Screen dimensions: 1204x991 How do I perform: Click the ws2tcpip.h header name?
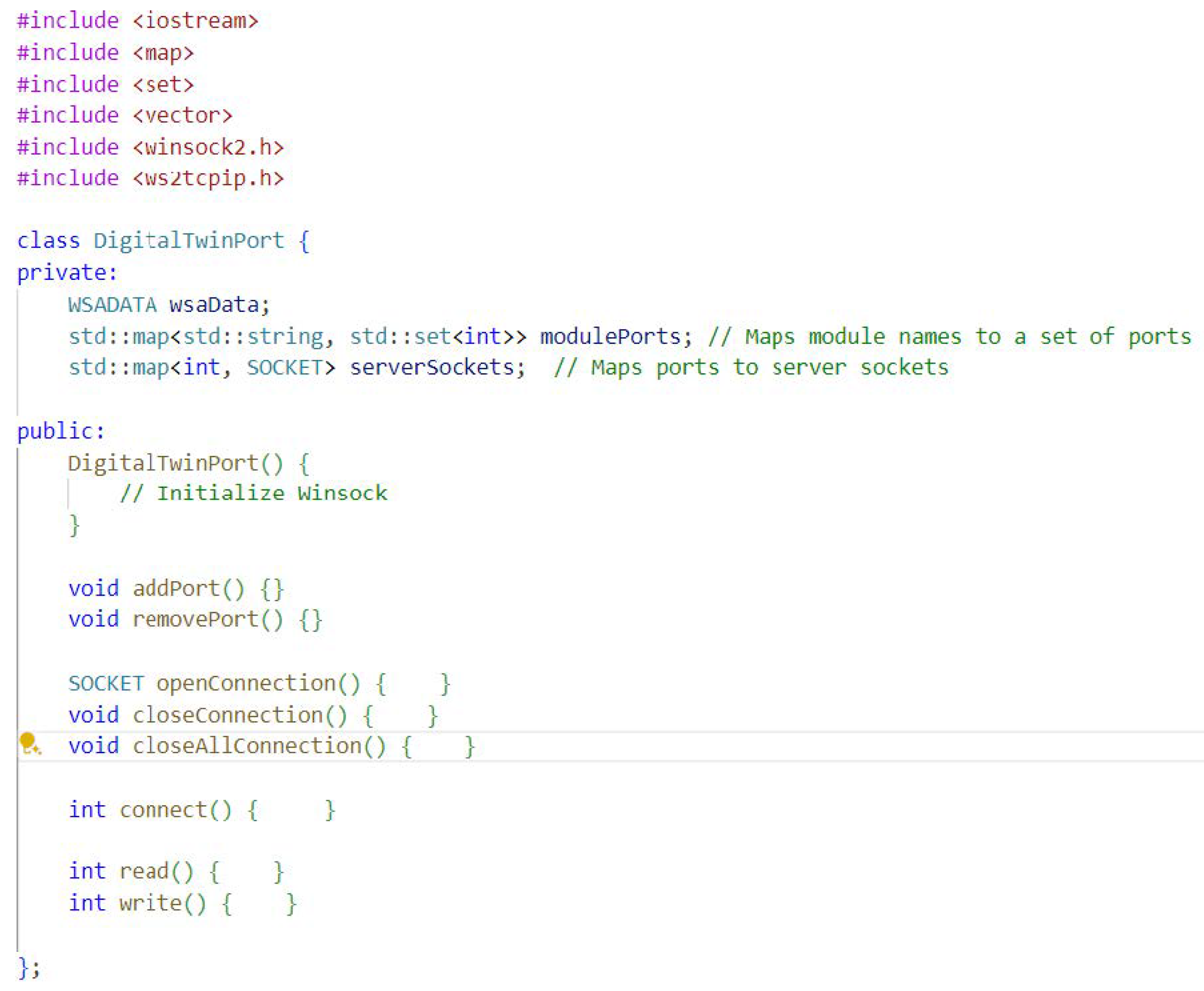pos(208,179)
